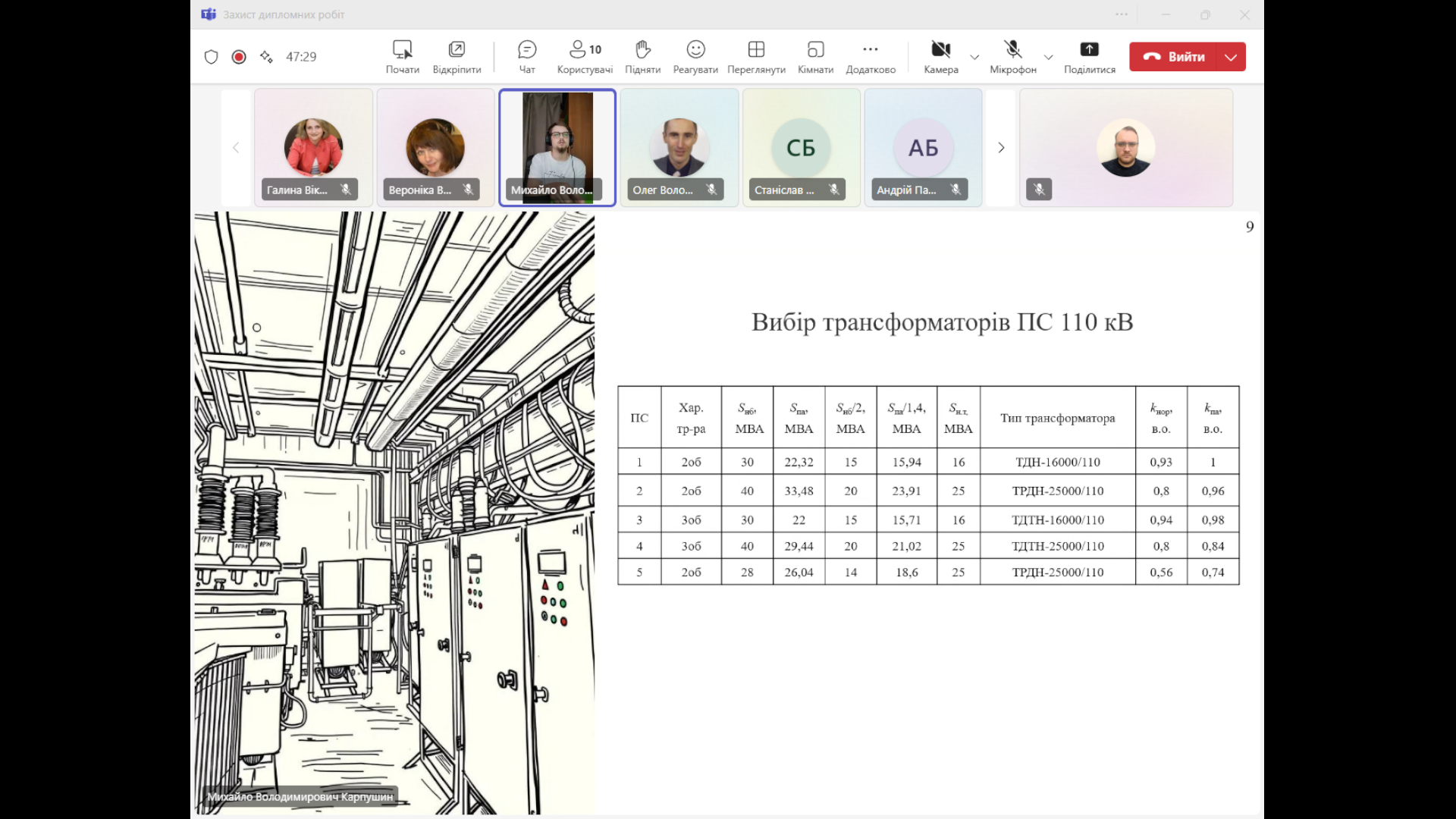The height and width of the screenshot is (819, 1456).
Task: Click the Share (Поділитися) screen icon
Action: [x=1089, y=56]
